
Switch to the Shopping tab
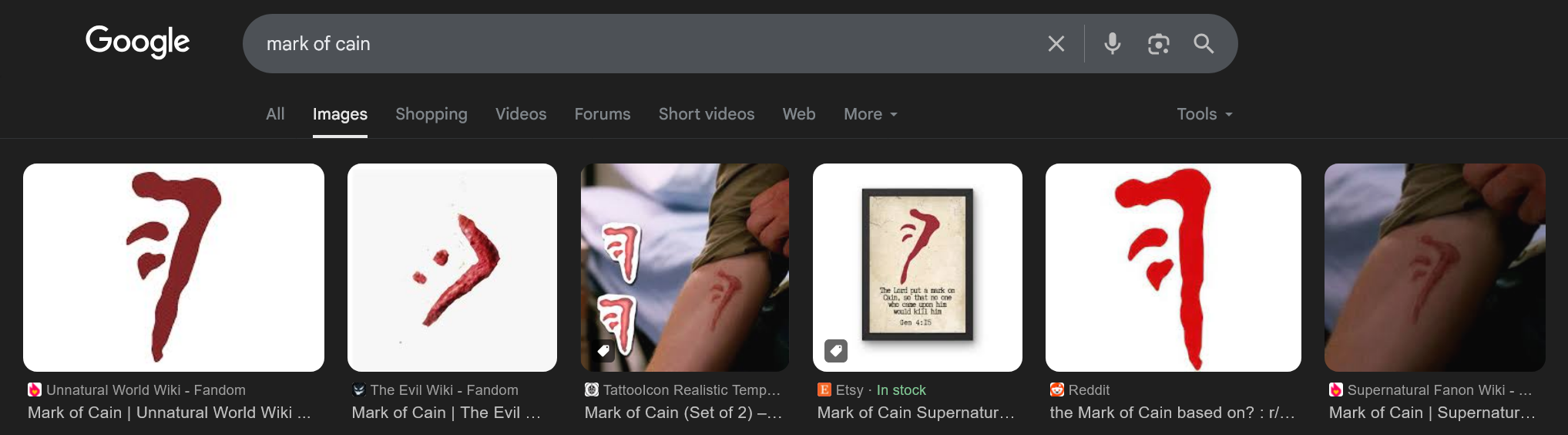pos(431,114)
